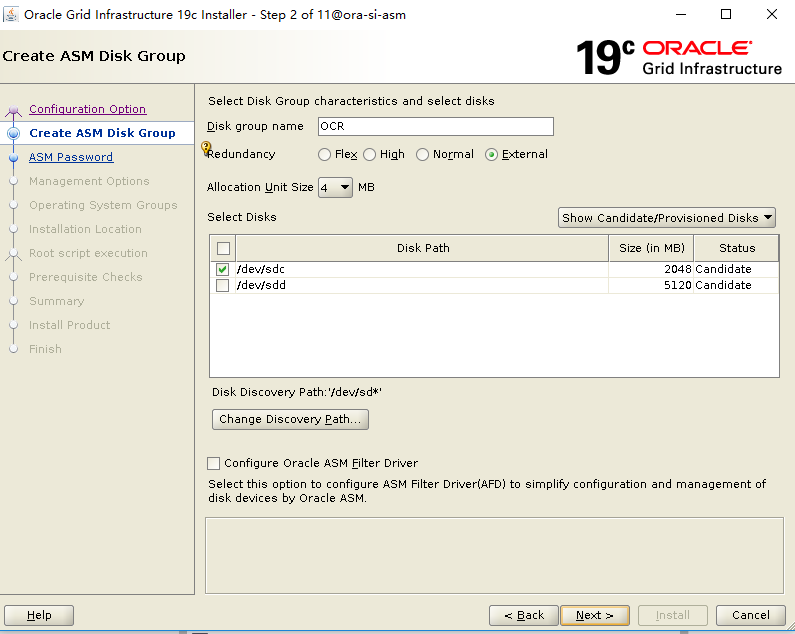
Task: Click the Help button
Action: pos(39,615)
